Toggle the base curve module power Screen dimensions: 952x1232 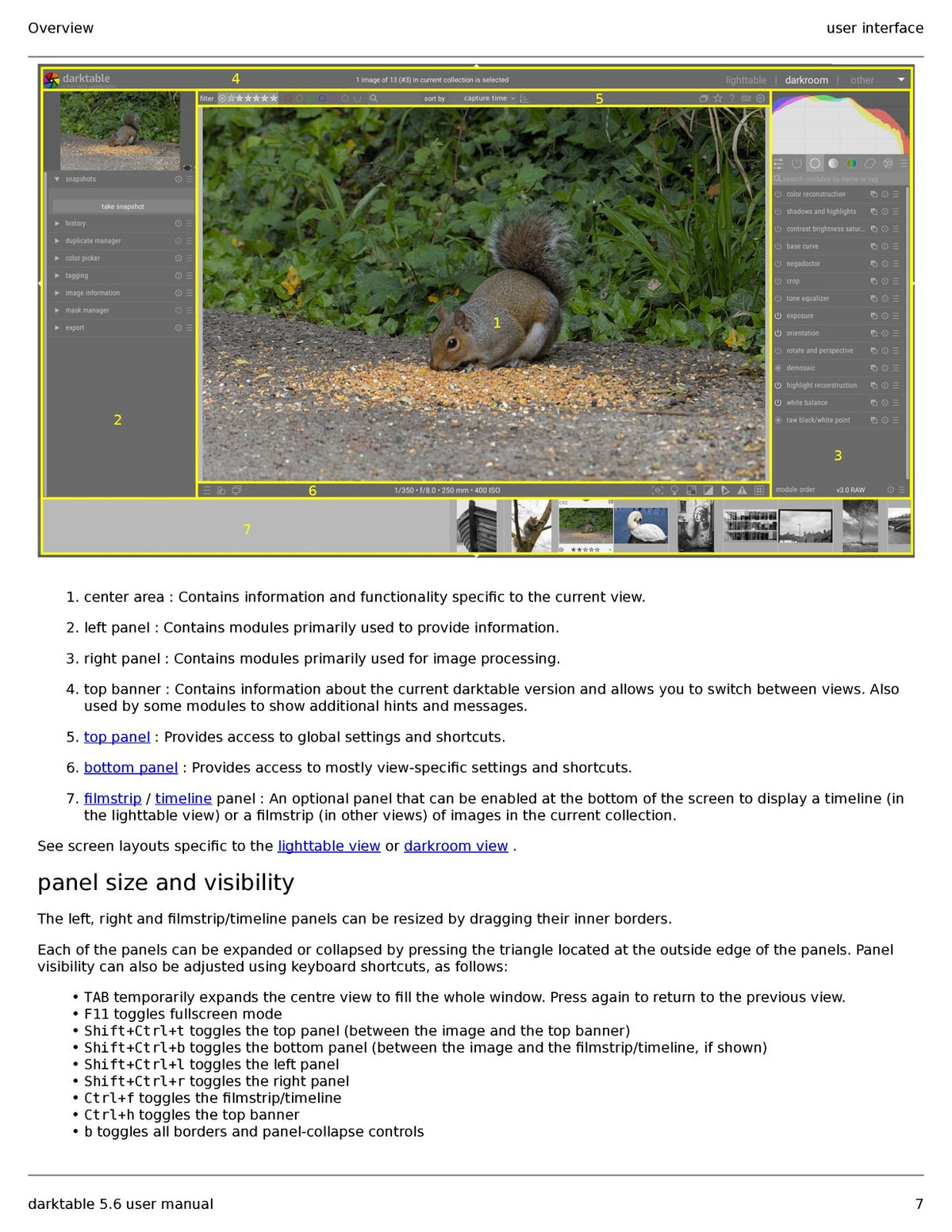click(x=778, y=247)
